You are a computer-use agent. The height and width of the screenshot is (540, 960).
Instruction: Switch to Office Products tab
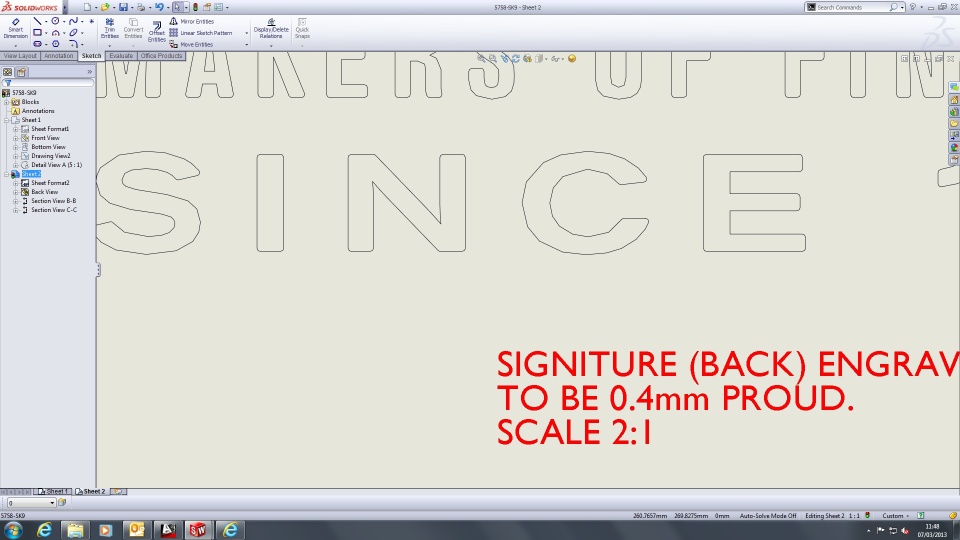(161, 56)
